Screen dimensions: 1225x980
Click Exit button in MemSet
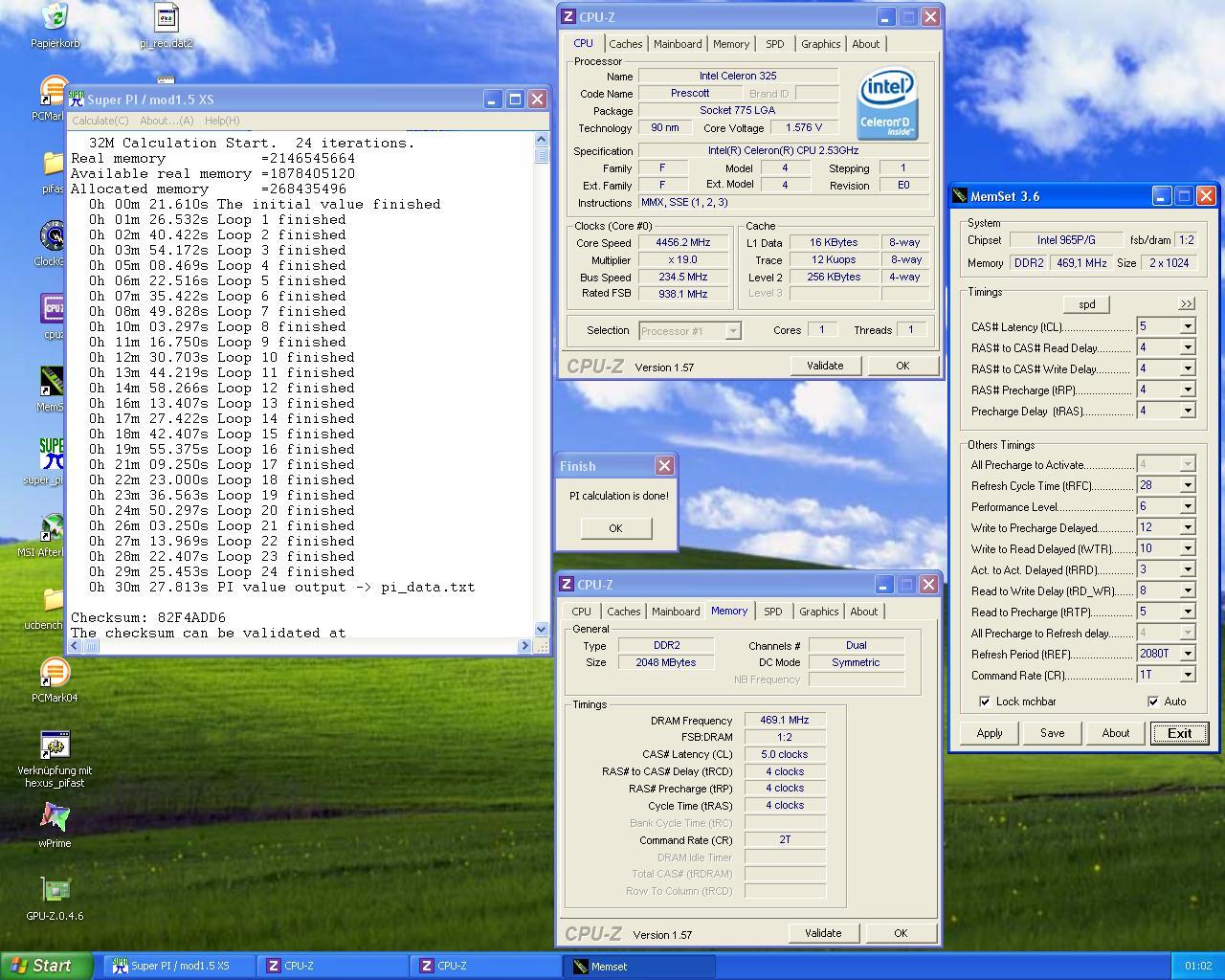click(1179, 733)
